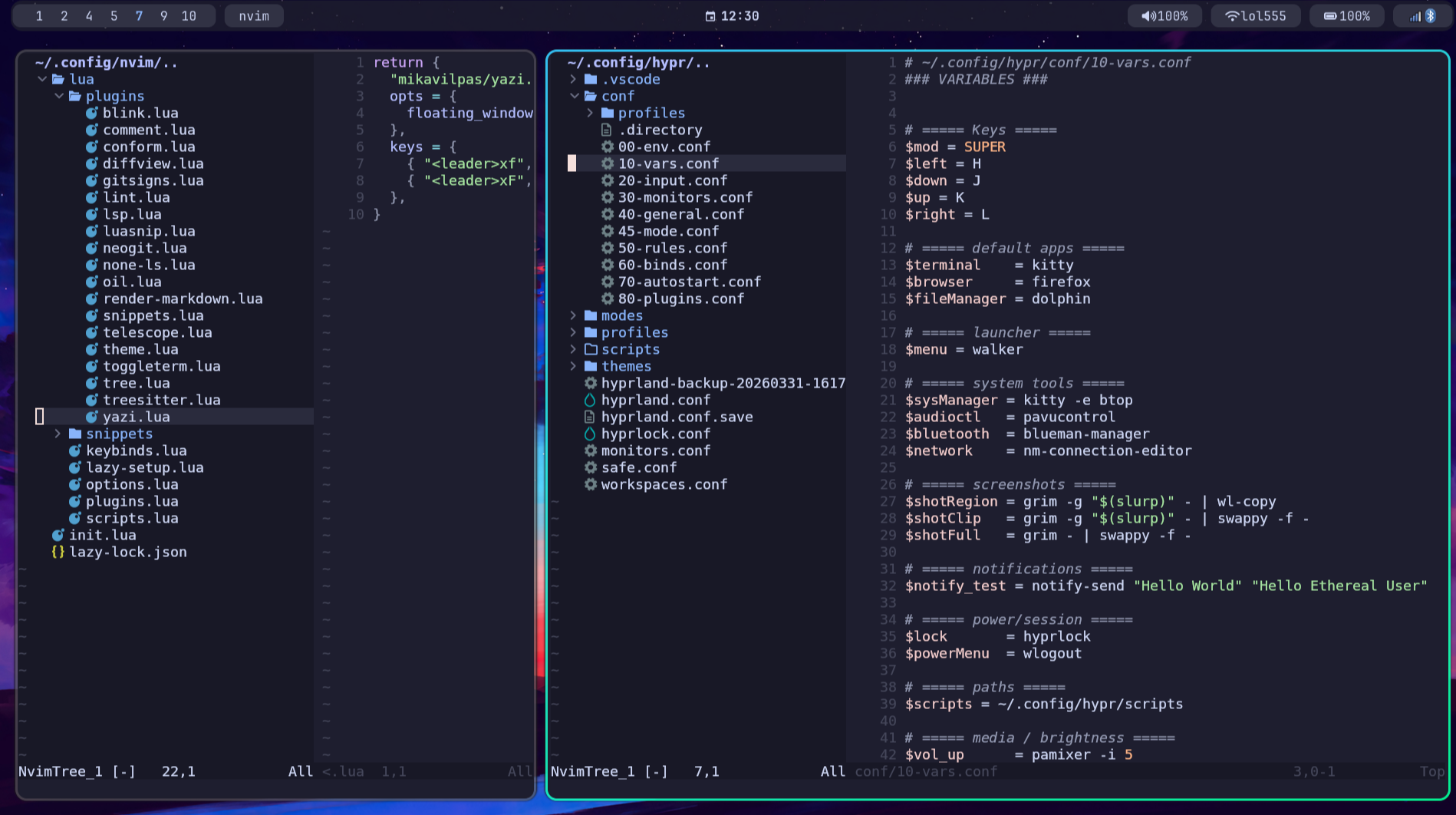
Task: Open yazi.lua in the tree
Action: tap(137, 417)
